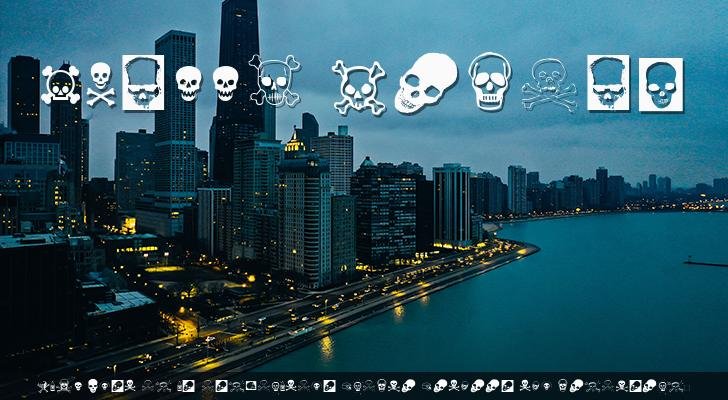
Task: Click the middle of the bottom skull glyph strip
Action: tap(360, 386)
